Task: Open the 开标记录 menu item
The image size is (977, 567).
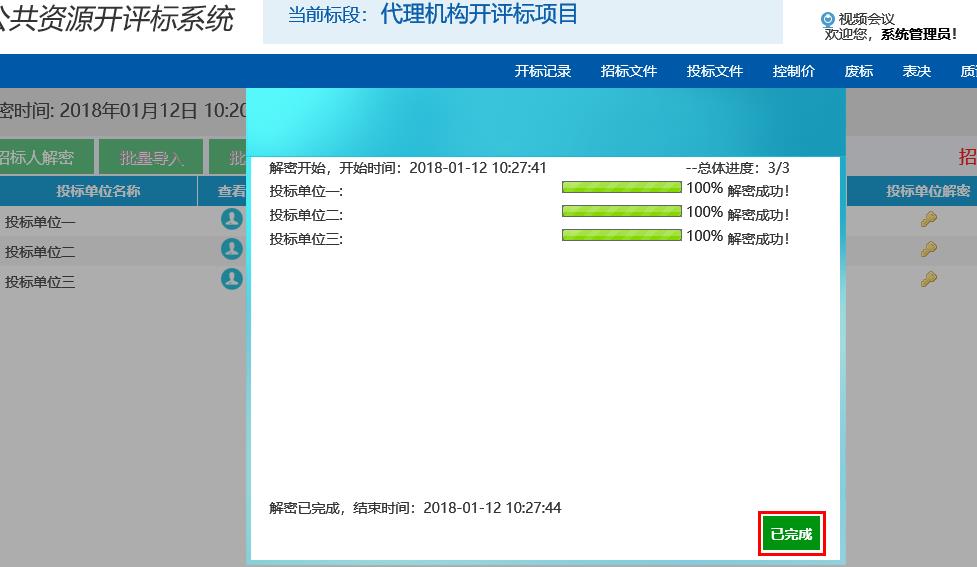Action: [x=543, y=71]
